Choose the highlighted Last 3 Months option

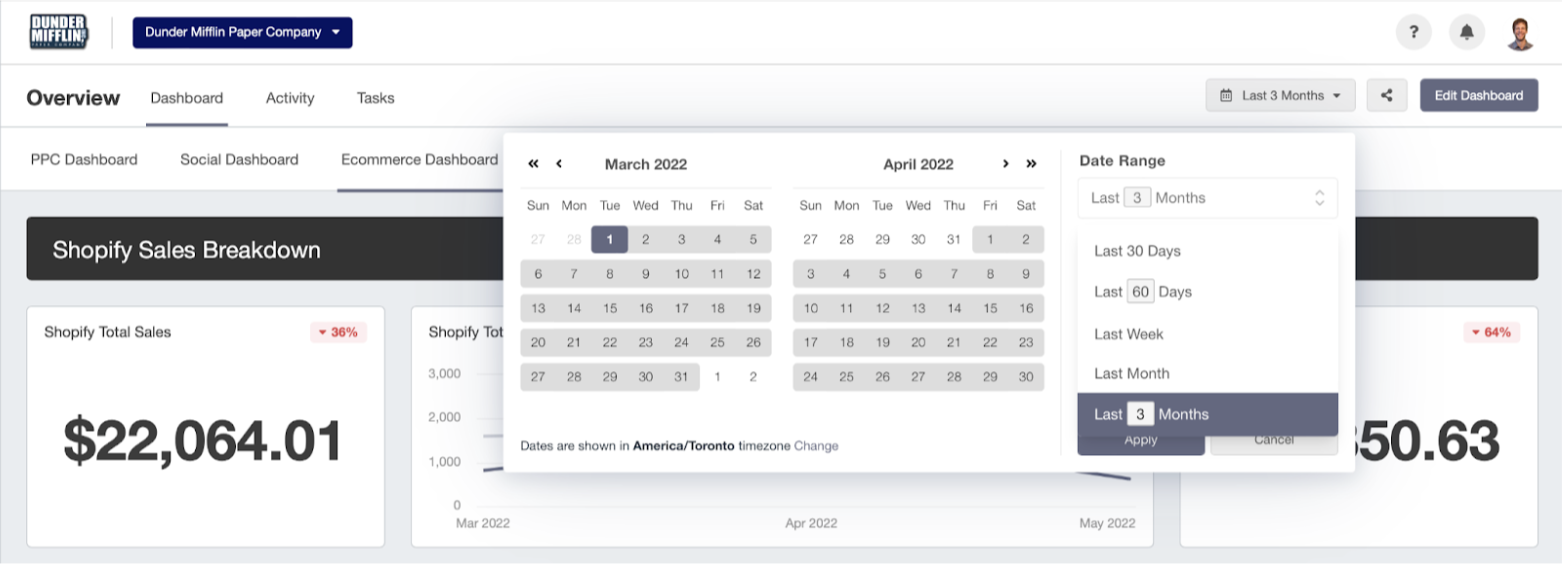click(1207, 414)
